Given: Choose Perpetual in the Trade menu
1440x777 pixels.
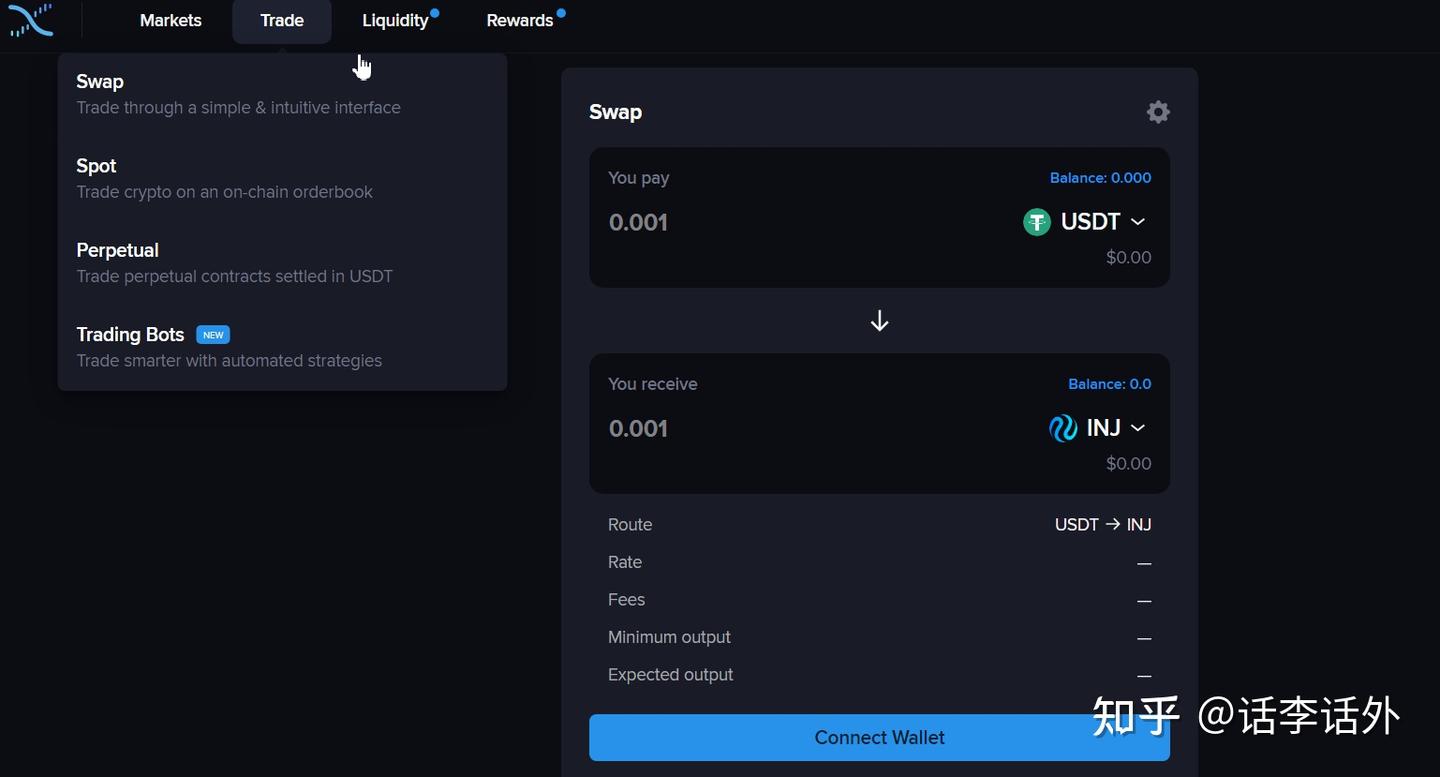Looking at the screenshot, I should (117, 250).
